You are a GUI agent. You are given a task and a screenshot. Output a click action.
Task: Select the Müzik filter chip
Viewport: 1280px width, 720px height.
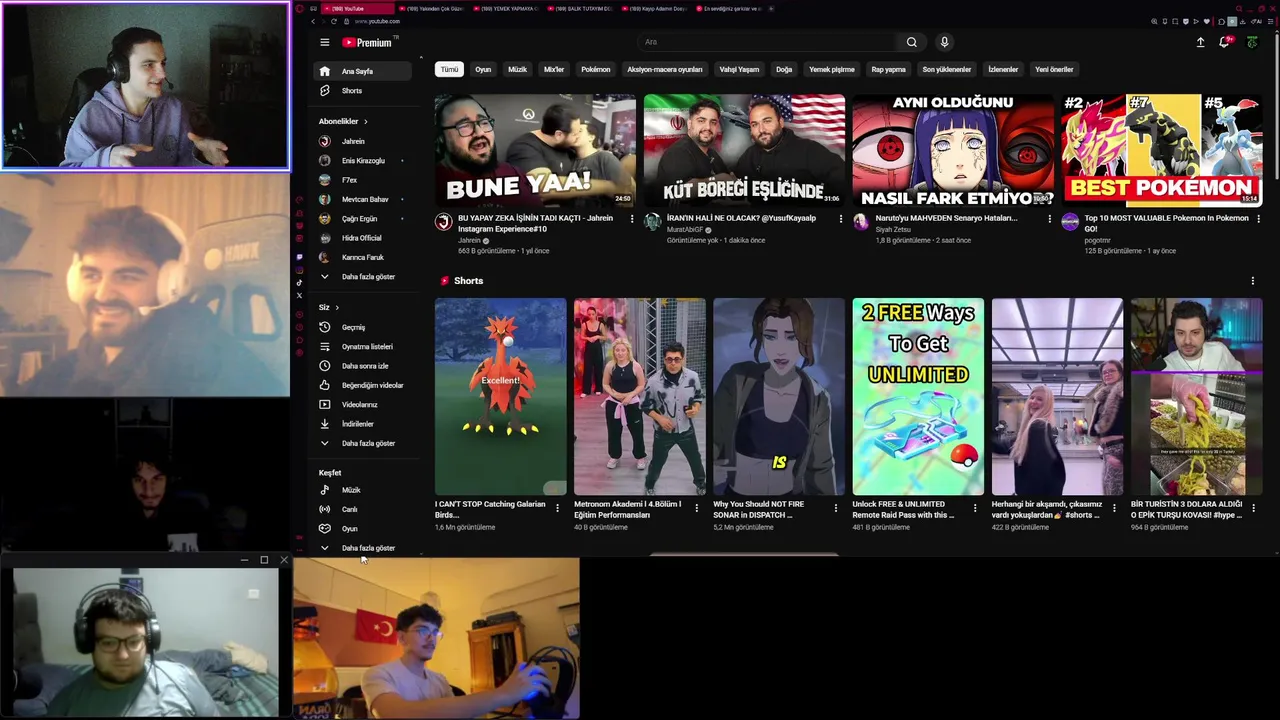tap(517, 69)
